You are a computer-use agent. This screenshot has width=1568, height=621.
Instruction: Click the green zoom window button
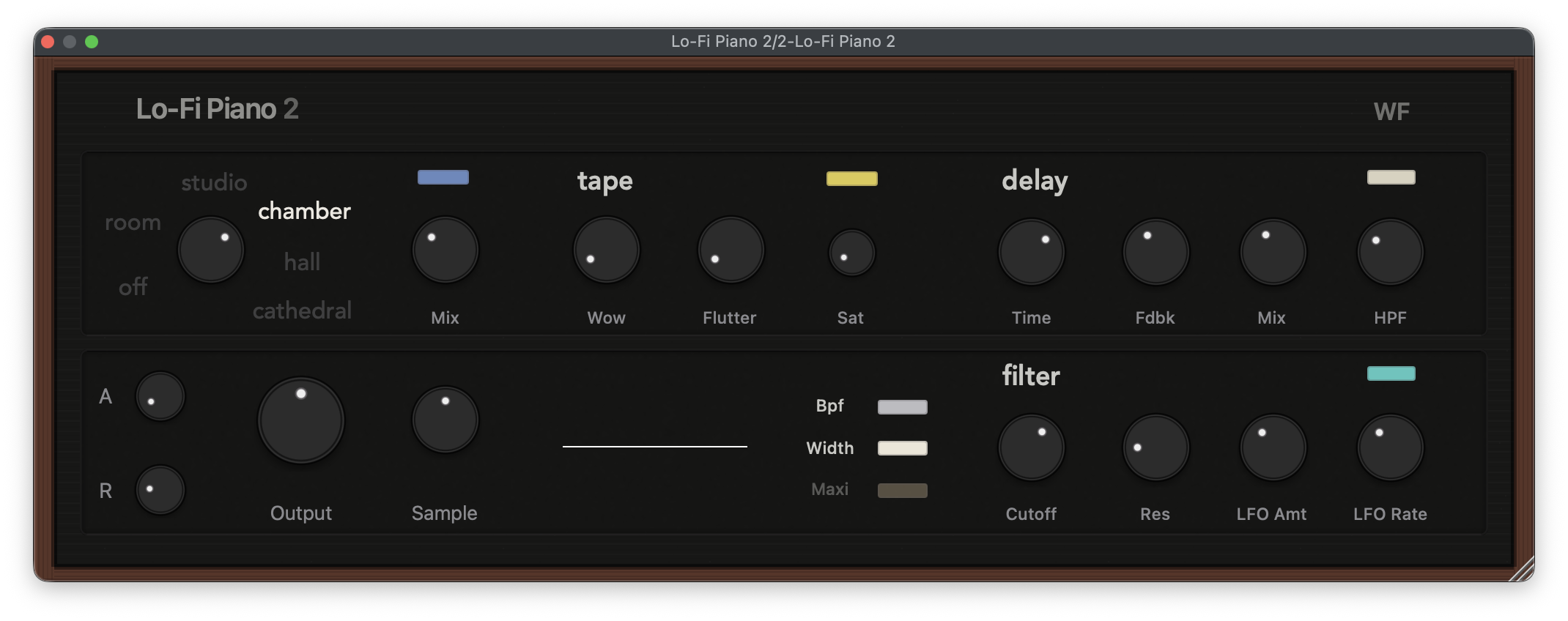point(92,42)
